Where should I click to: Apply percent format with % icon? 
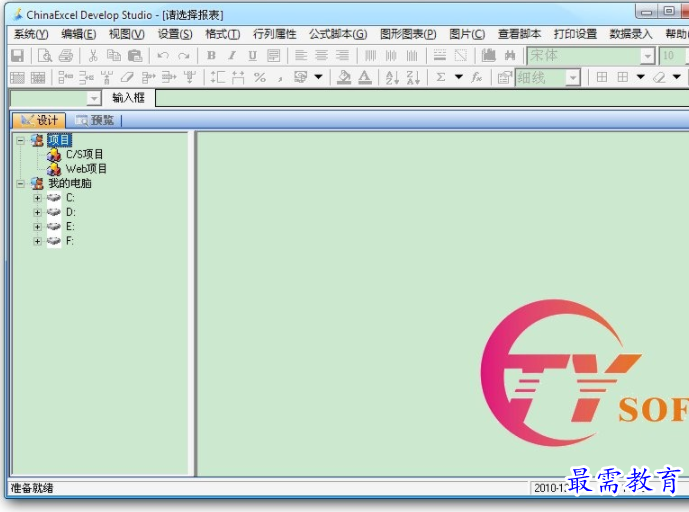[260, 78]
